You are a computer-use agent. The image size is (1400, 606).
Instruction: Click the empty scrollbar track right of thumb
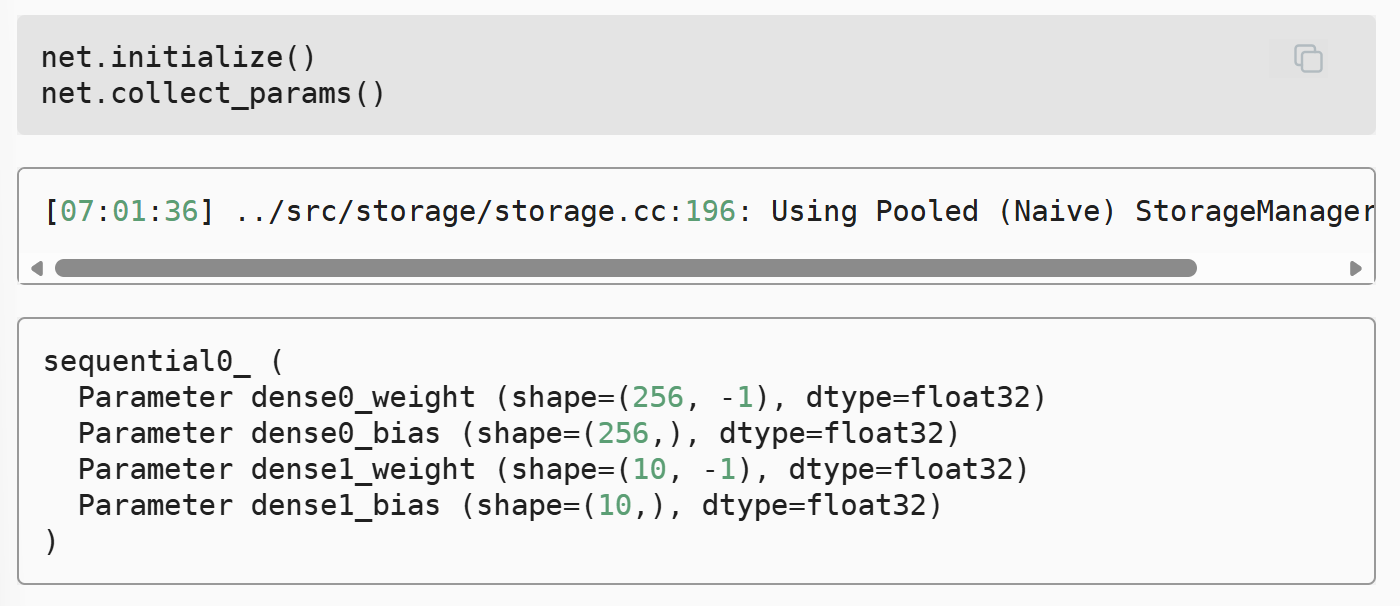click(1270, 268)
